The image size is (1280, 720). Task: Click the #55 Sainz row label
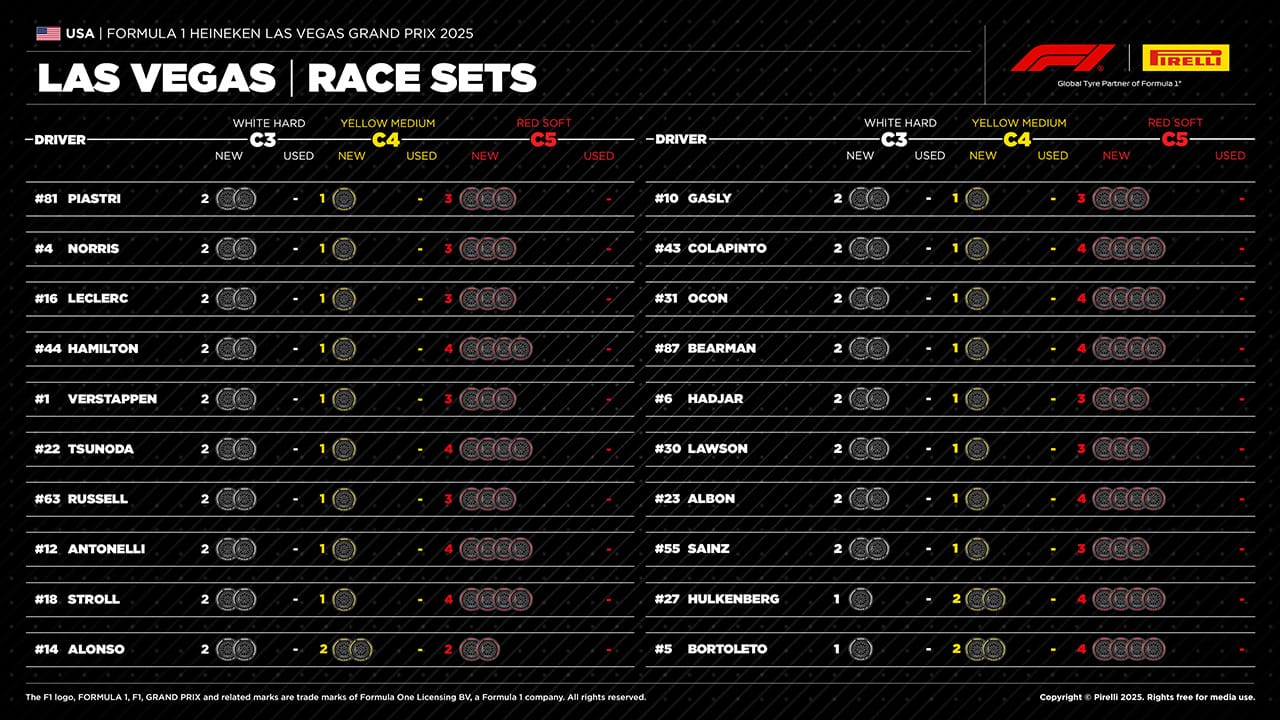coord(692,549)
